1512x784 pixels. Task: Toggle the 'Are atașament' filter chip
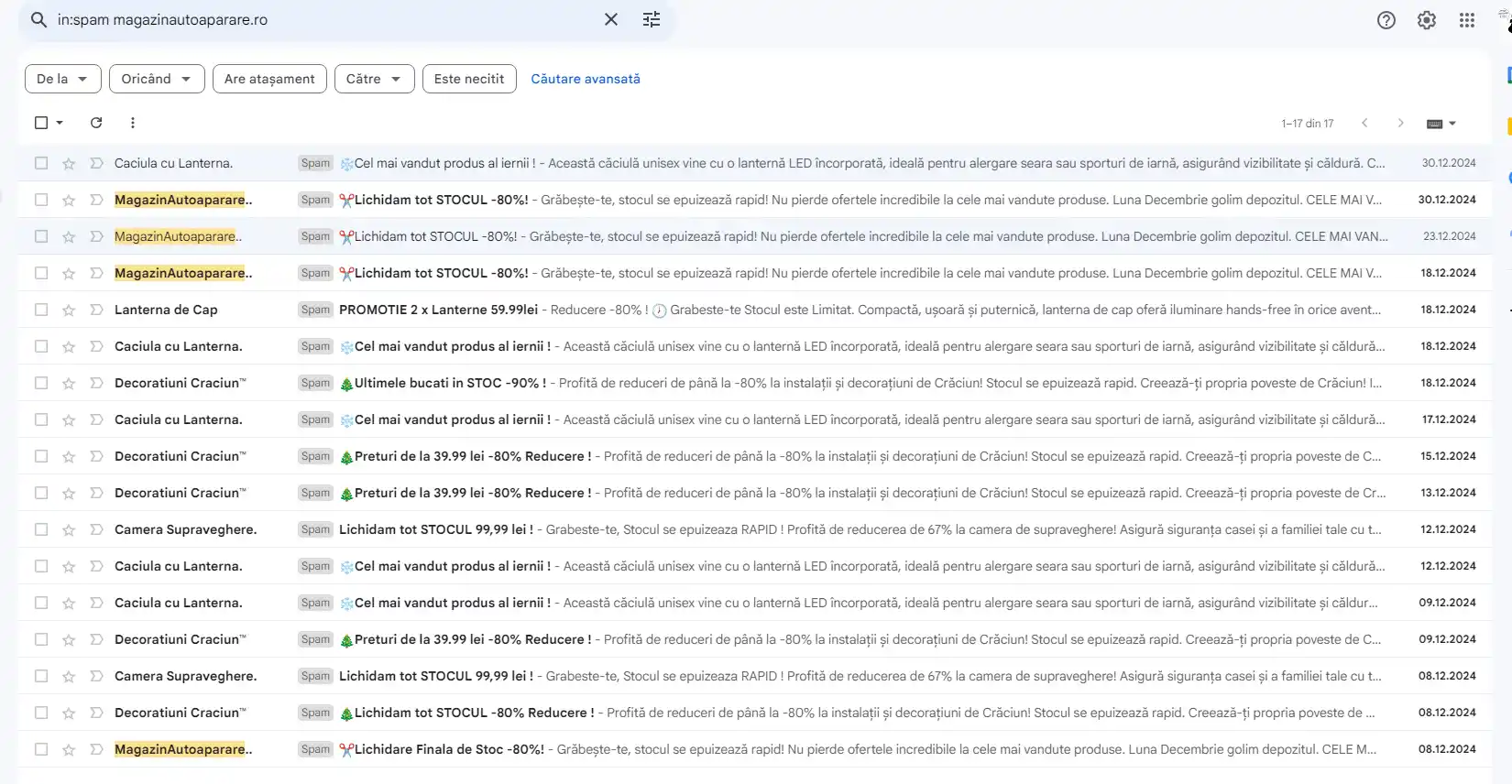(x=269, y=79)
